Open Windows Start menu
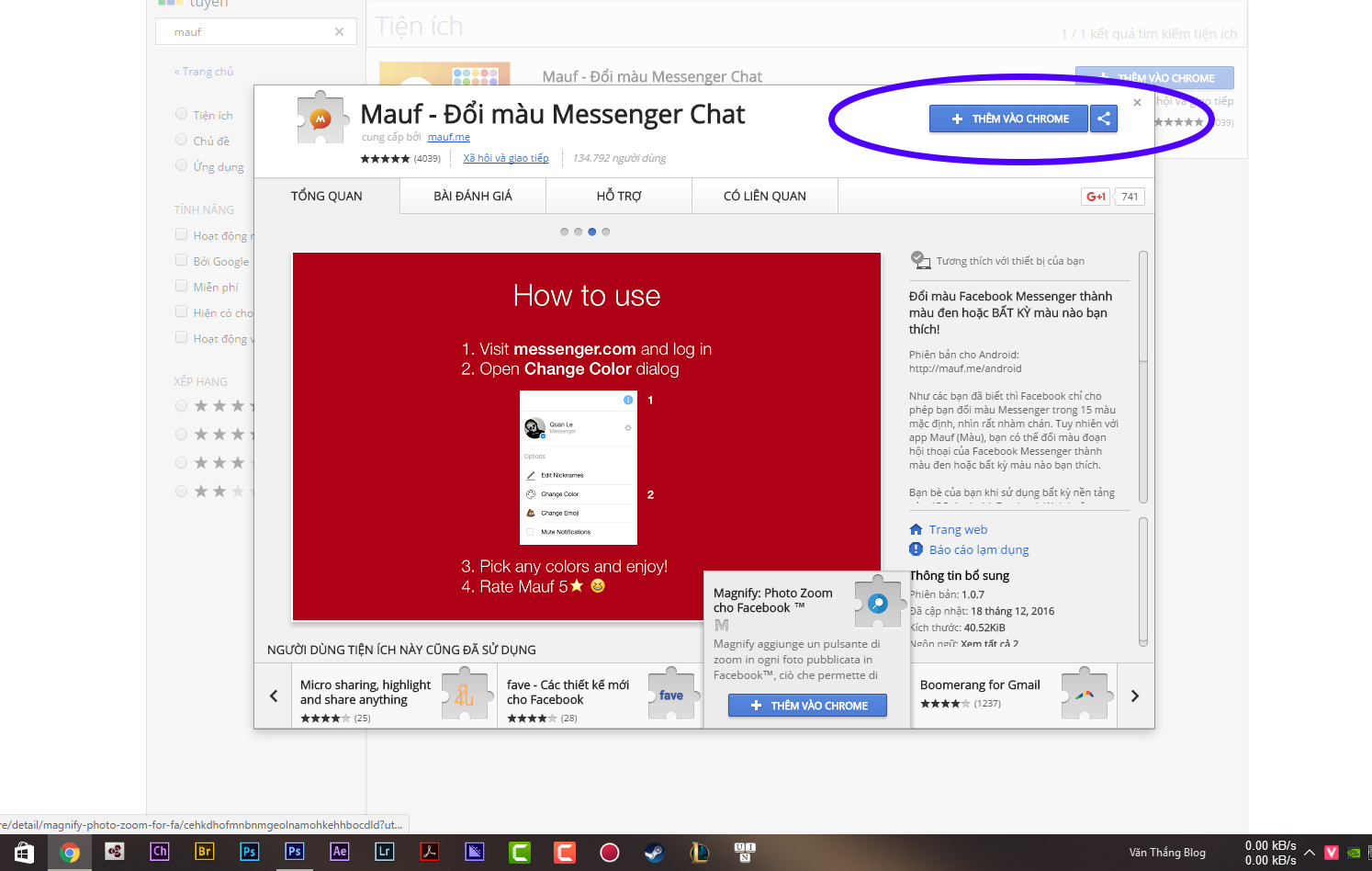This screenshot has height=871, width=1372. click(x=24, y=853)
